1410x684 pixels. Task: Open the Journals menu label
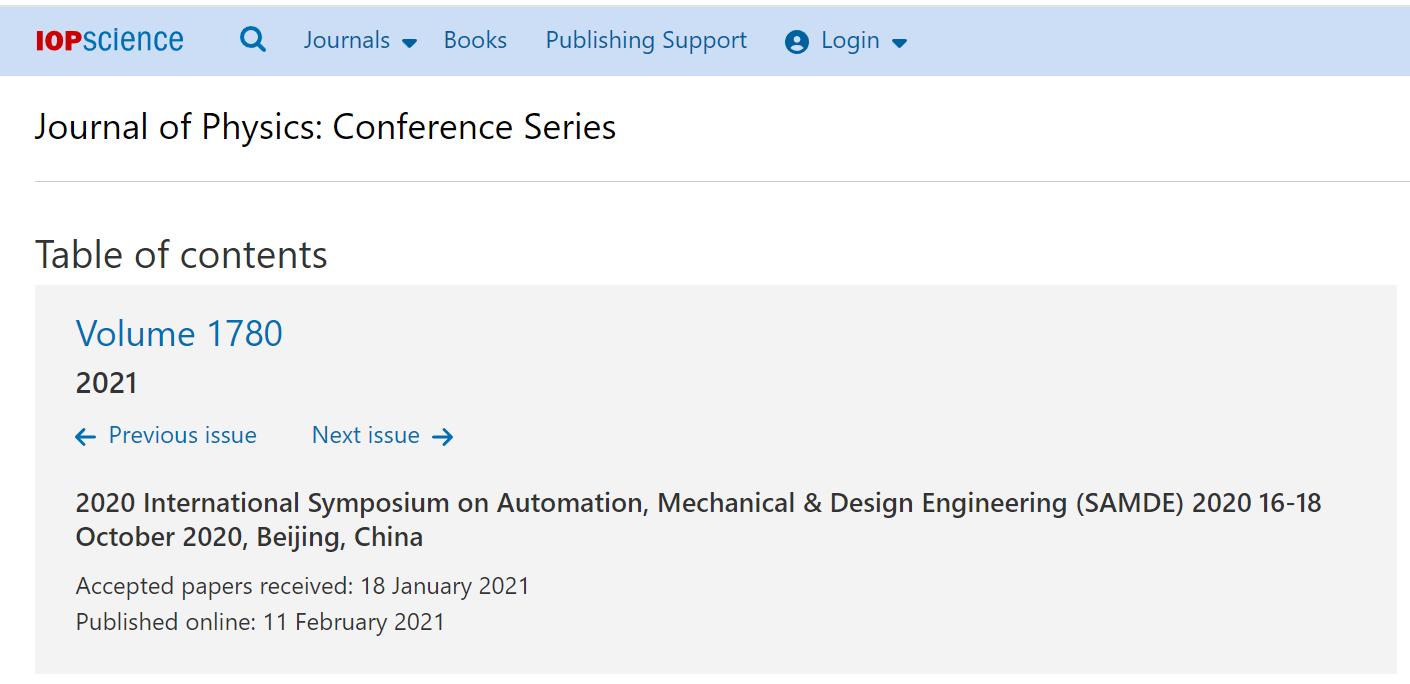coord(347,40)
